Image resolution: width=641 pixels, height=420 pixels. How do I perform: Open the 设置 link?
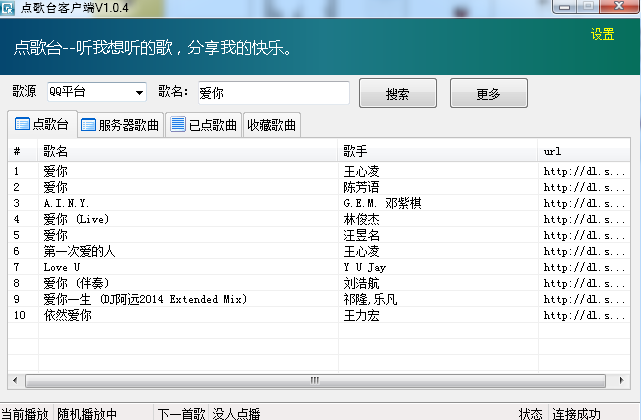(602, 33)
